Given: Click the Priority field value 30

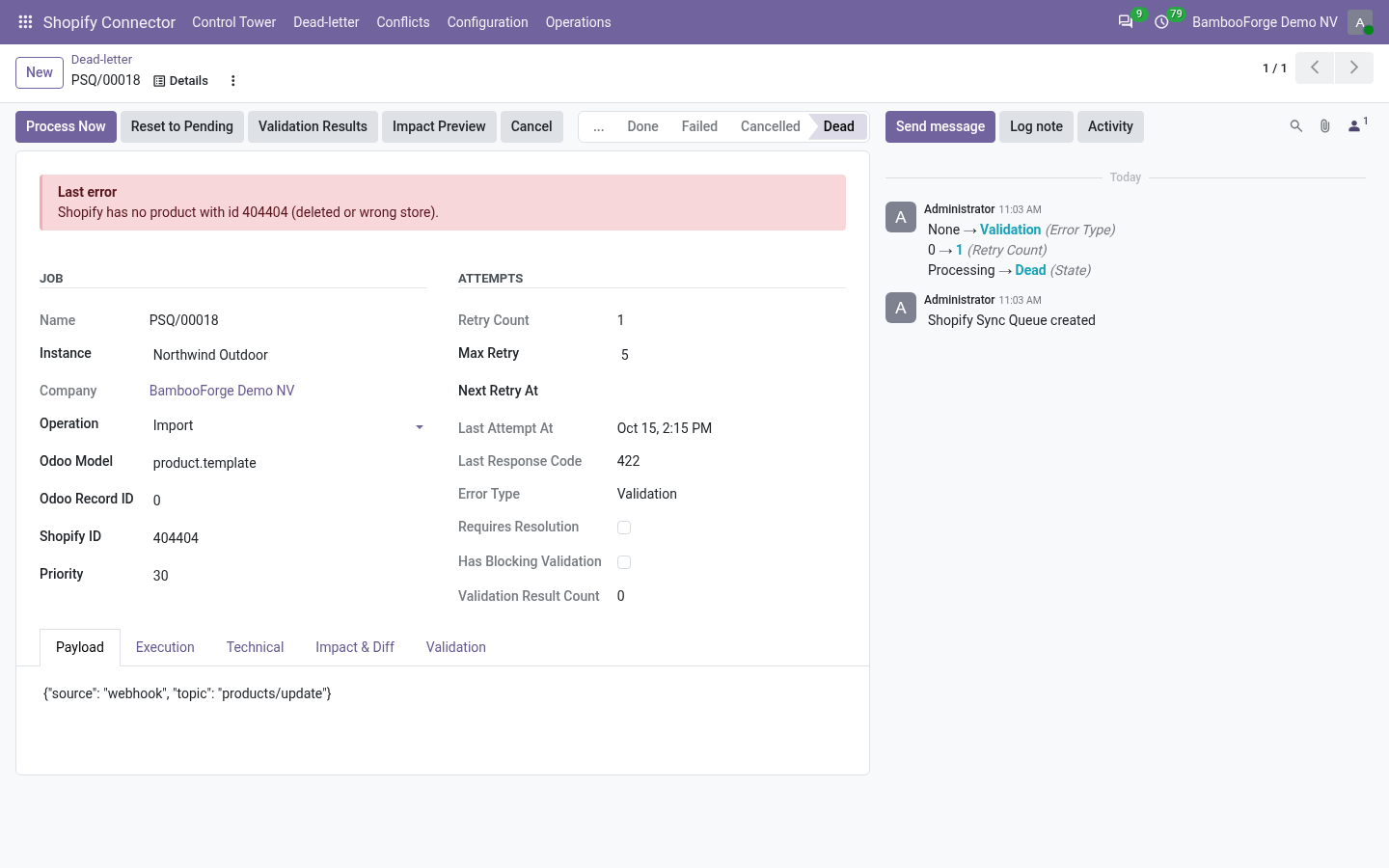Looking at the screenshot, I should click(287, 576).
